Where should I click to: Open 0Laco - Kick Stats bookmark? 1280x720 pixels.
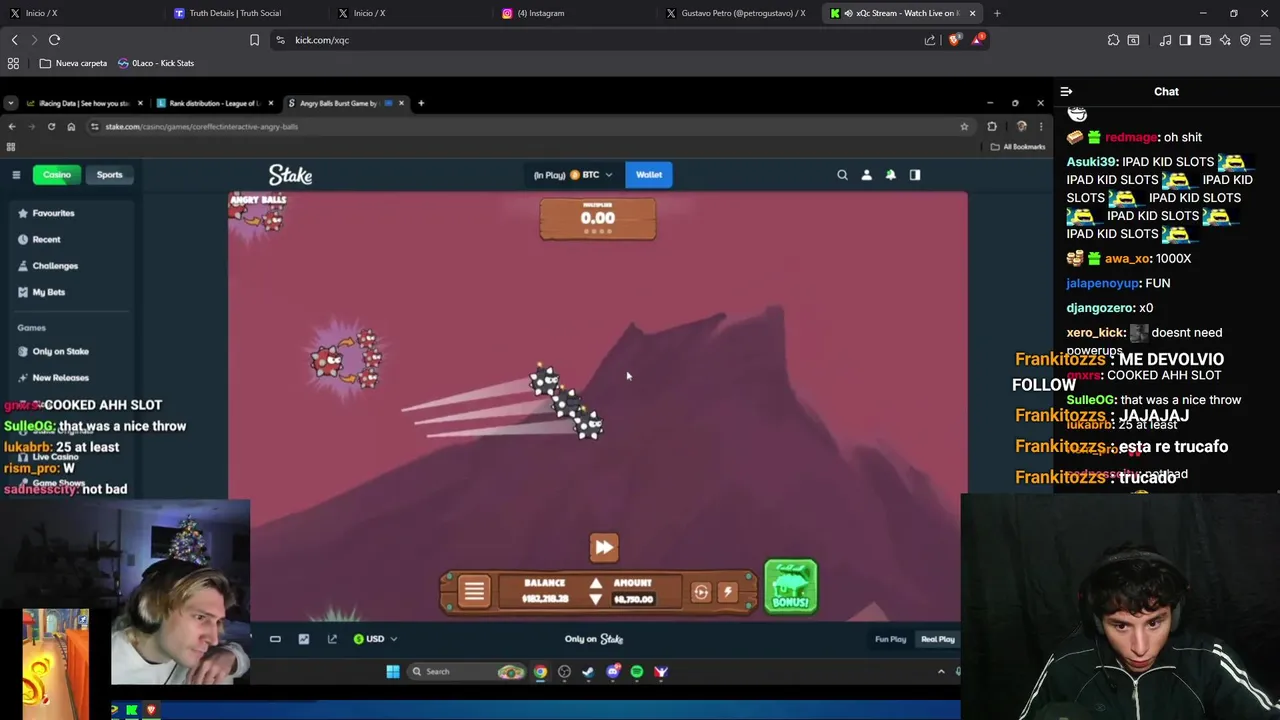point(156,63)
